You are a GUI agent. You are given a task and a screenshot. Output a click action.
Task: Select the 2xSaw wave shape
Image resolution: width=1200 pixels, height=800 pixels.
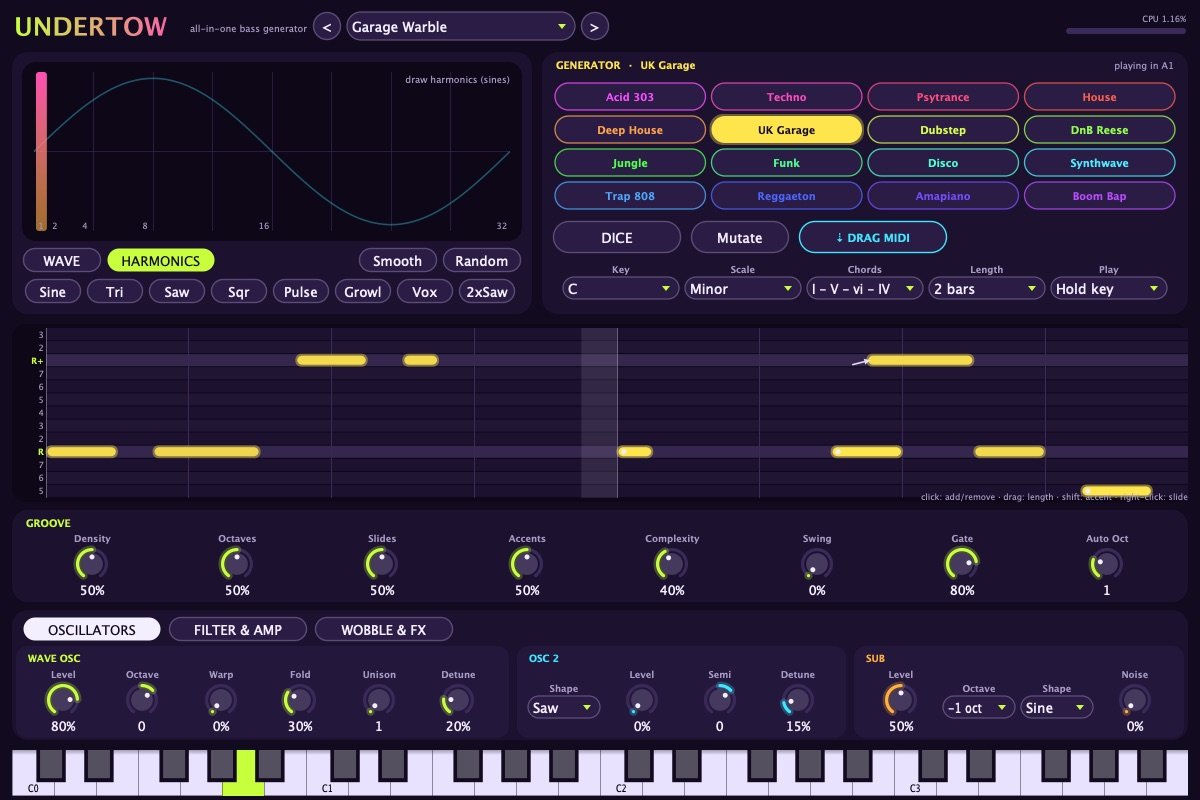pos(487,292)
